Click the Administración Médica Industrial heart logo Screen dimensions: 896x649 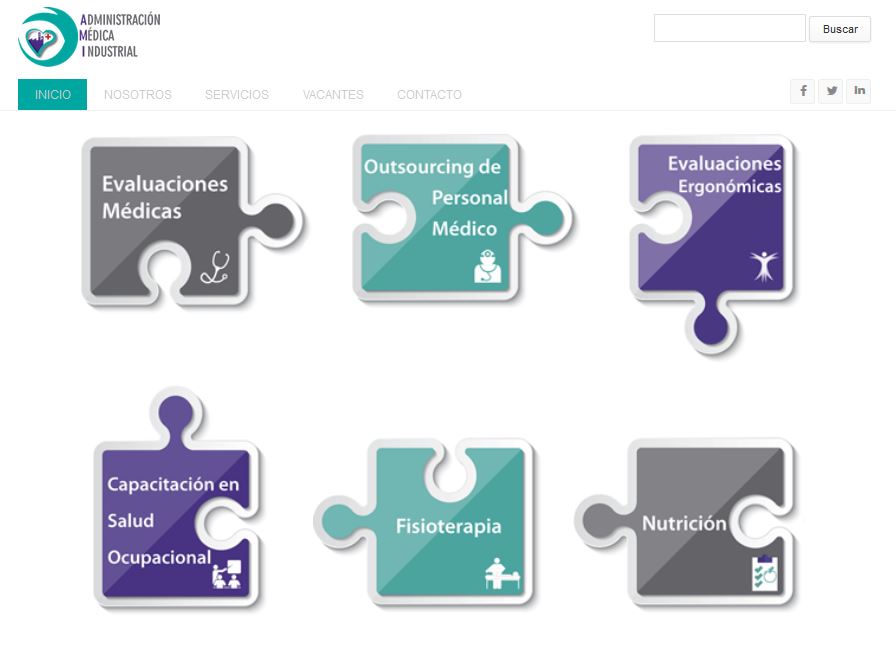(47, 37)
